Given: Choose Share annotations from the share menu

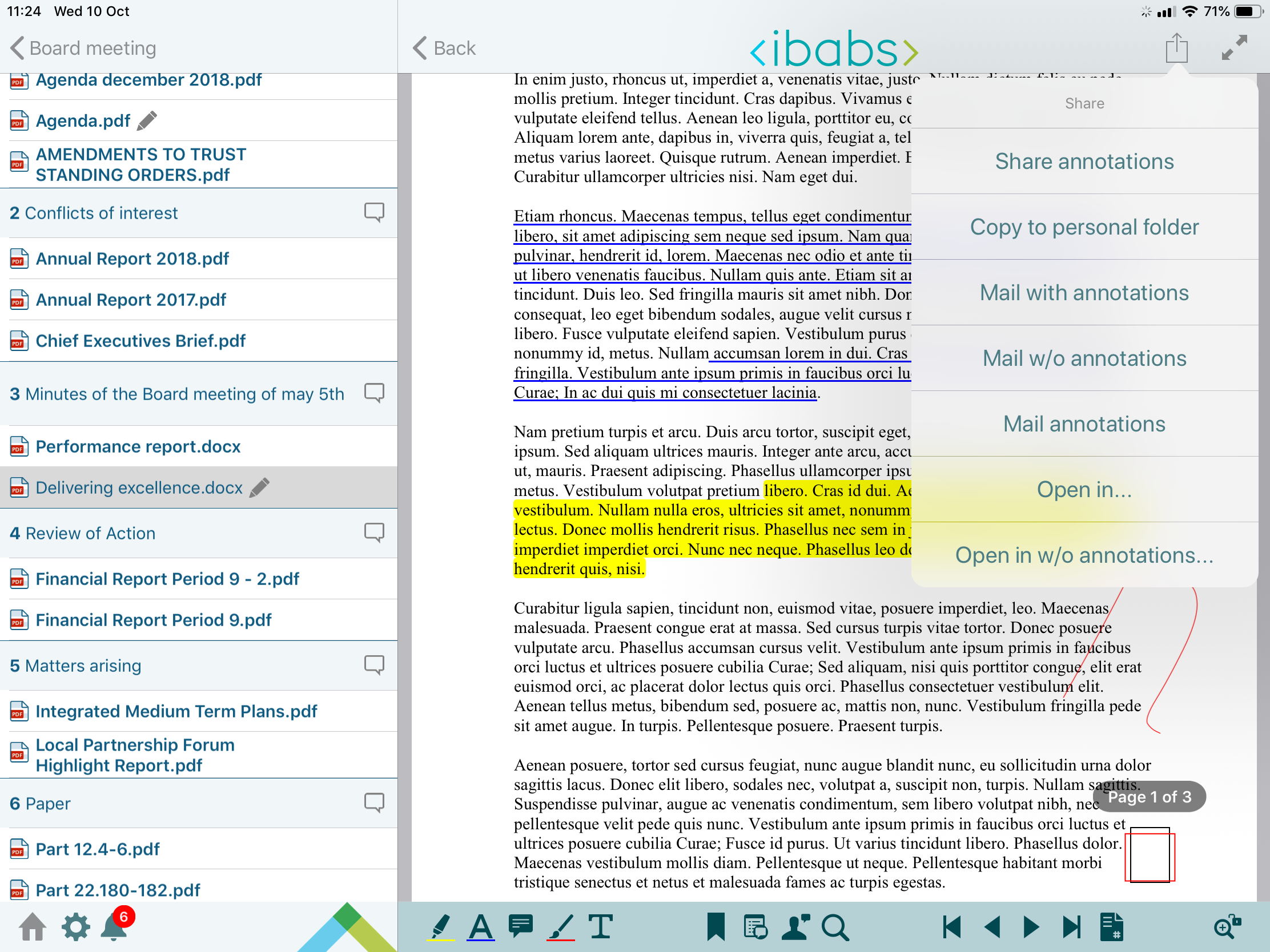Looking at the screenshot, I should pos(1084,162).
